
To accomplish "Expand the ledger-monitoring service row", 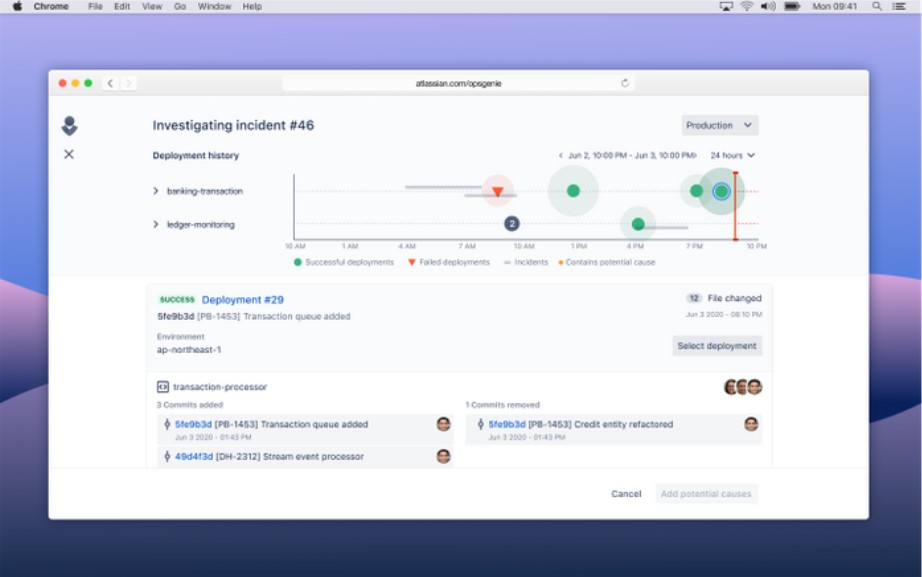I will (156, 225).
